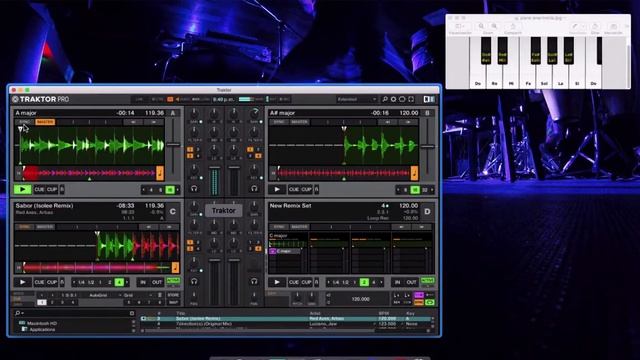Toggle SYNC on deck A

(24, 122)
